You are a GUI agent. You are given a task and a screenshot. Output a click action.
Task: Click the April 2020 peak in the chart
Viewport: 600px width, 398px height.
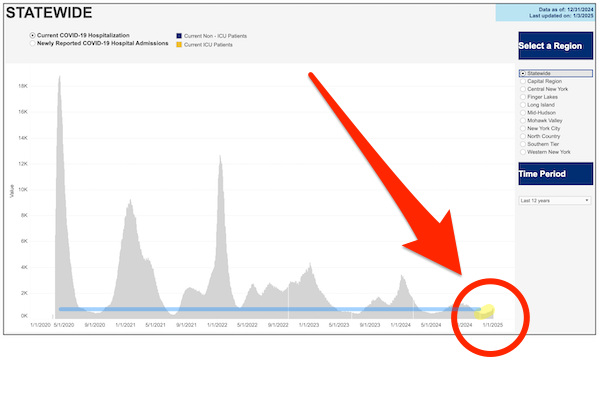(59, 77)
